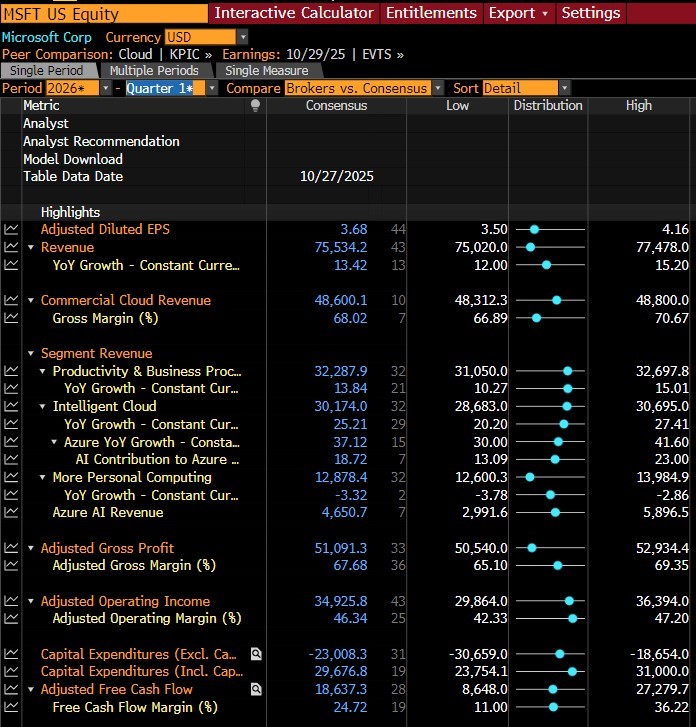Click the Revenue distribution marker dot
Image resolution: width=696 pixels, height=727 pixels.
pyautogui.click(x=530, y=247)
